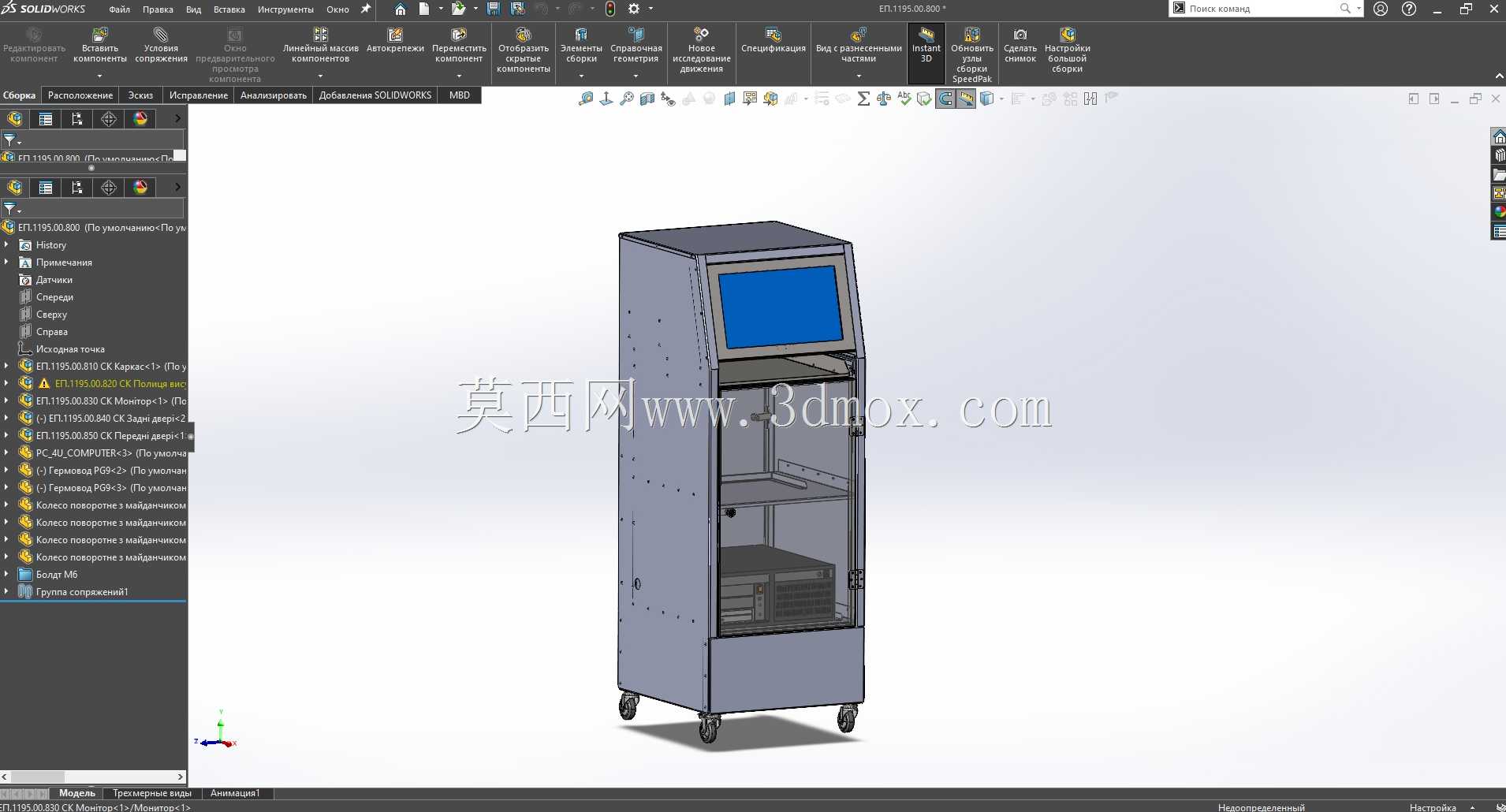
Task: Open Design Library in the task pane
Action: pos(1499,156)
